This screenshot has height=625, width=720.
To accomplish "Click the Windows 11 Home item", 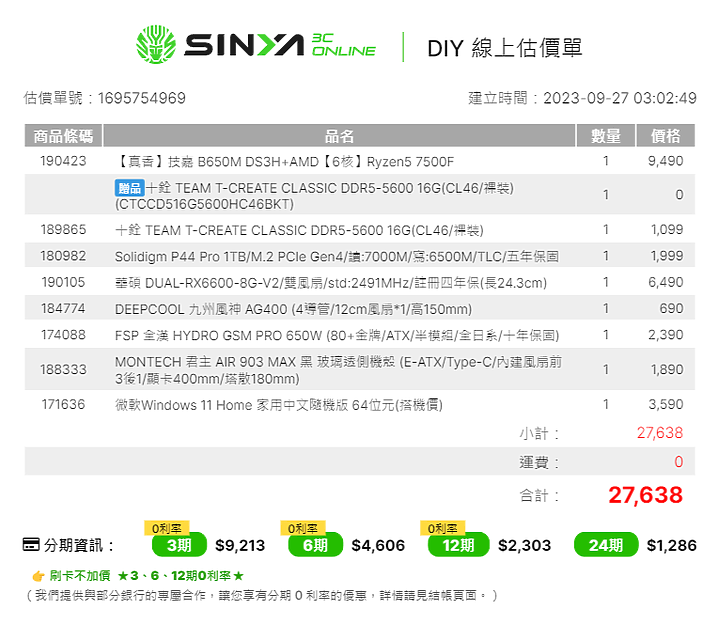I will (x=278, y=405).
